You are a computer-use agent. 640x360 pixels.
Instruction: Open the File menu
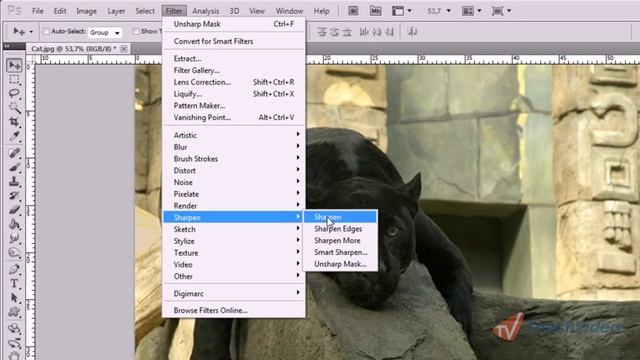(x=38, y=11)
